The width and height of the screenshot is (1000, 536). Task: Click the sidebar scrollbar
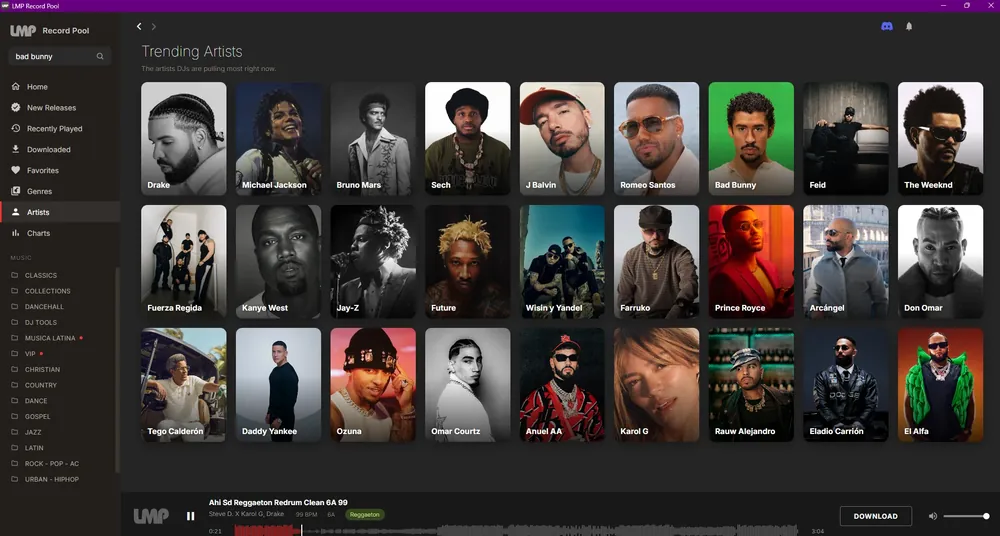click(x=117, y=370)
